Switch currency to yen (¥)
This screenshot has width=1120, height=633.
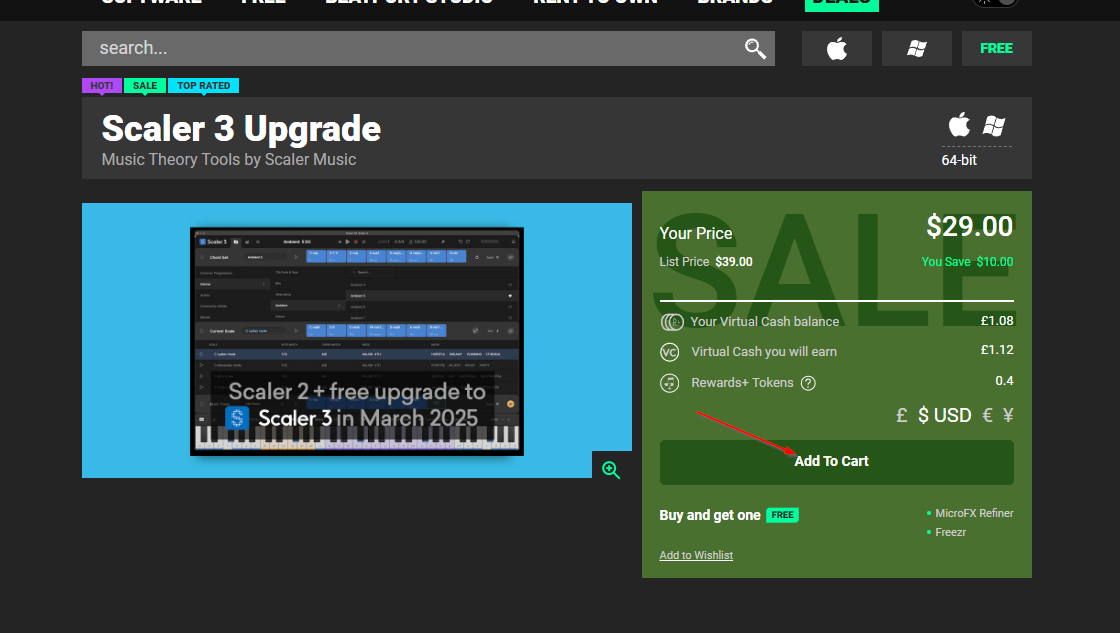pyautogui.click(x=1008, y=415)
